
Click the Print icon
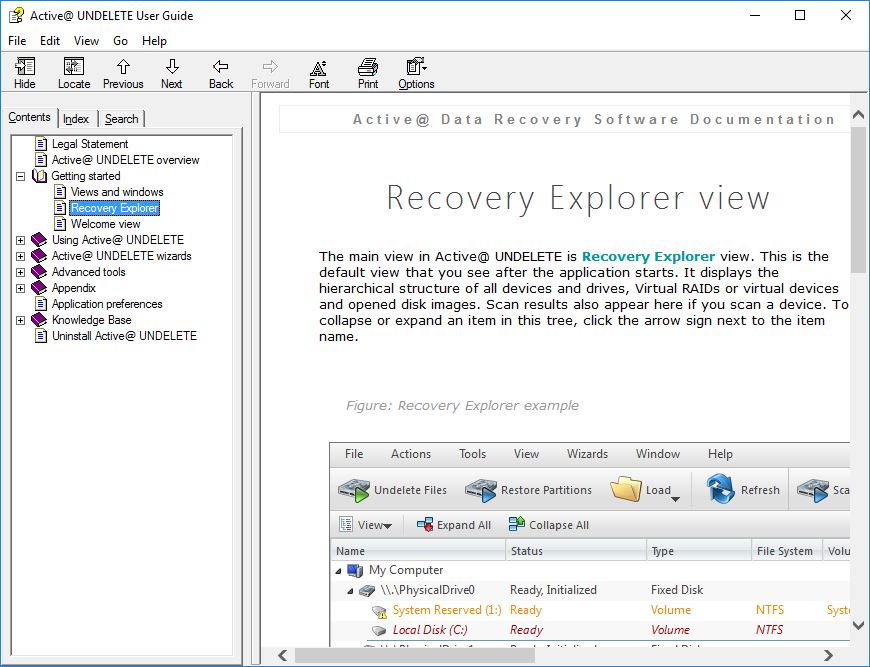tap(367, 70)
